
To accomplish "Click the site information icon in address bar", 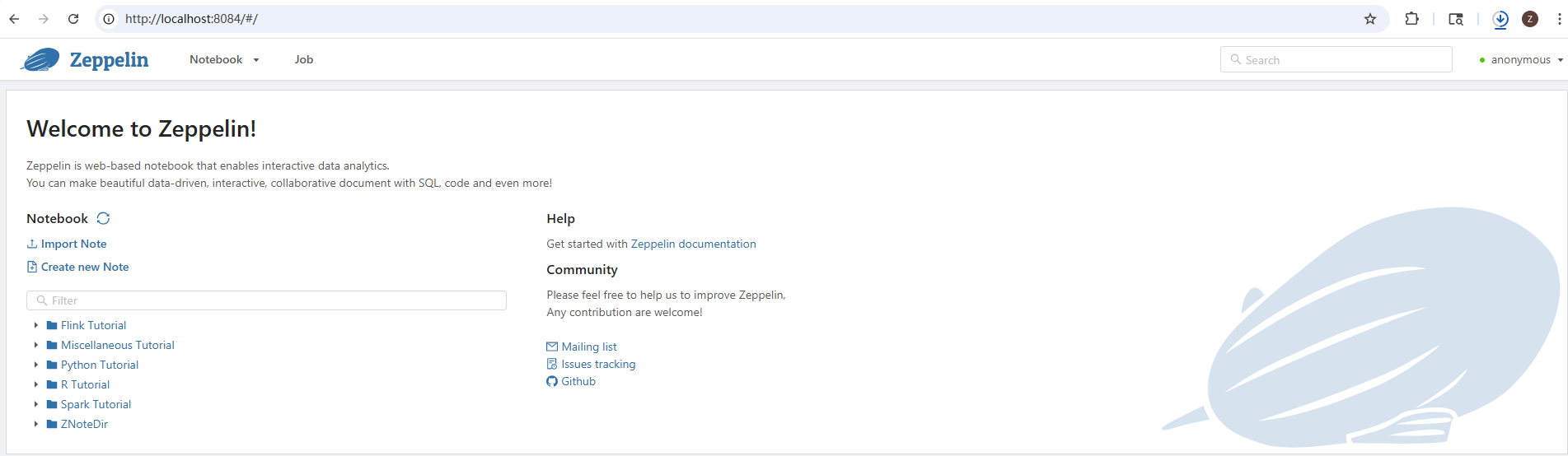I will tap(109, 19).
